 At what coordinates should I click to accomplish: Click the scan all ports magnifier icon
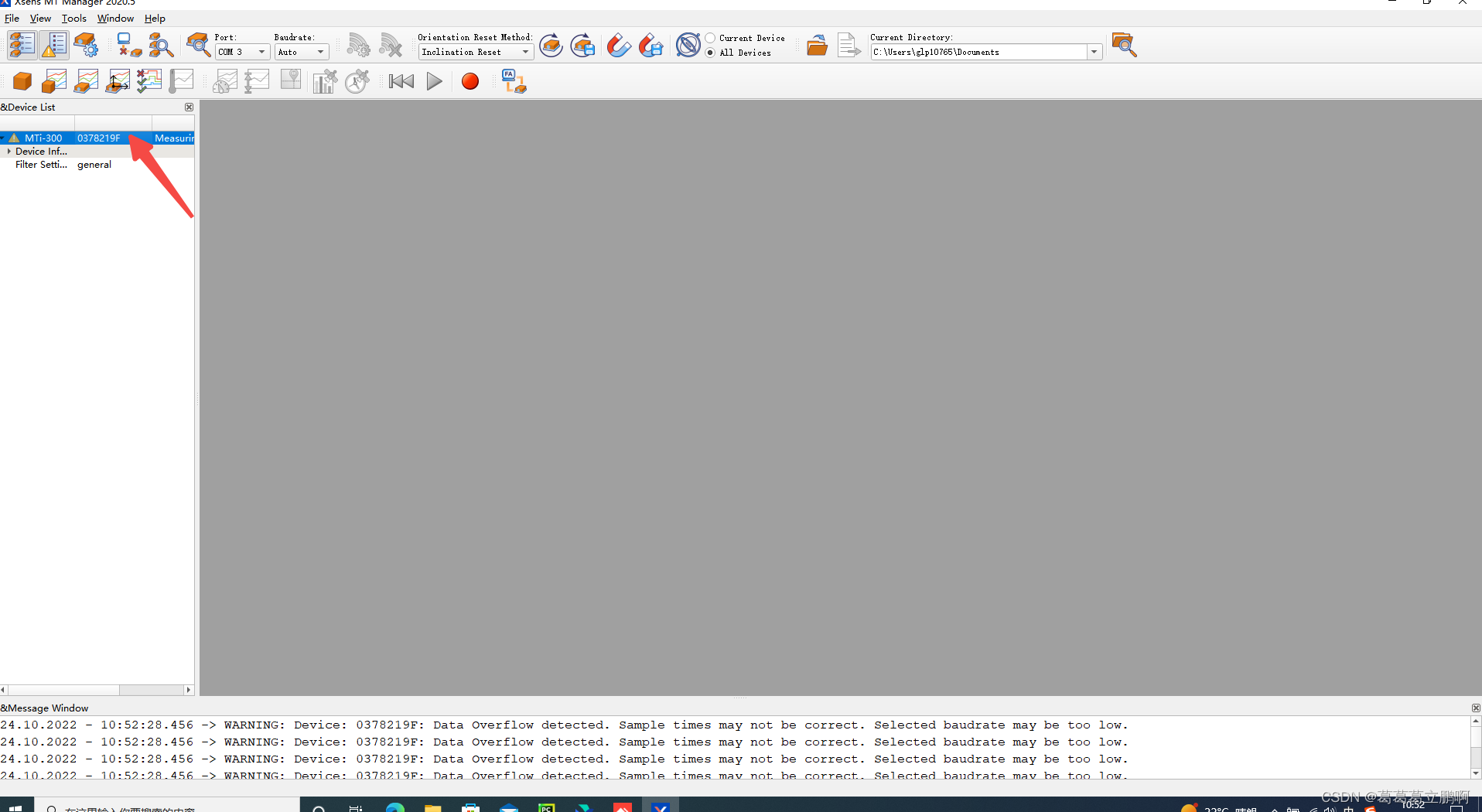coord(161,45)
